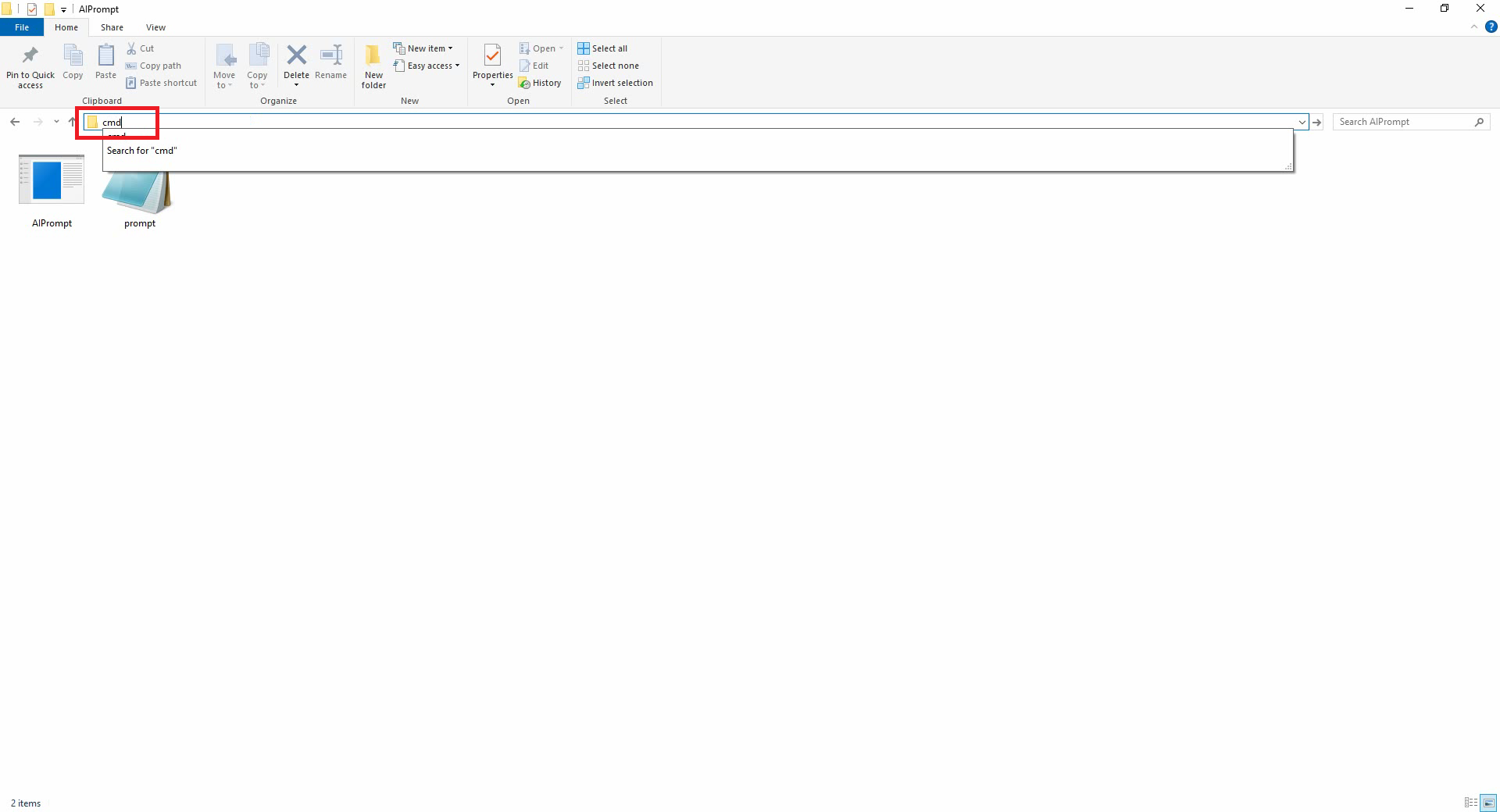
Task: Click Paste shortcut in ribbon
Action: 161,83
